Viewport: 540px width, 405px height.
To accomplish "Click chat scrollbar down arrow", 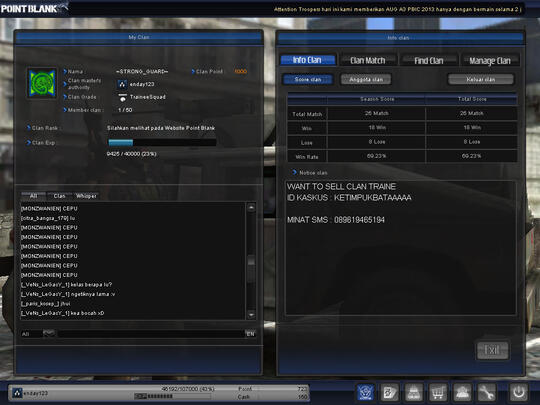I will (x=251, y=314).
